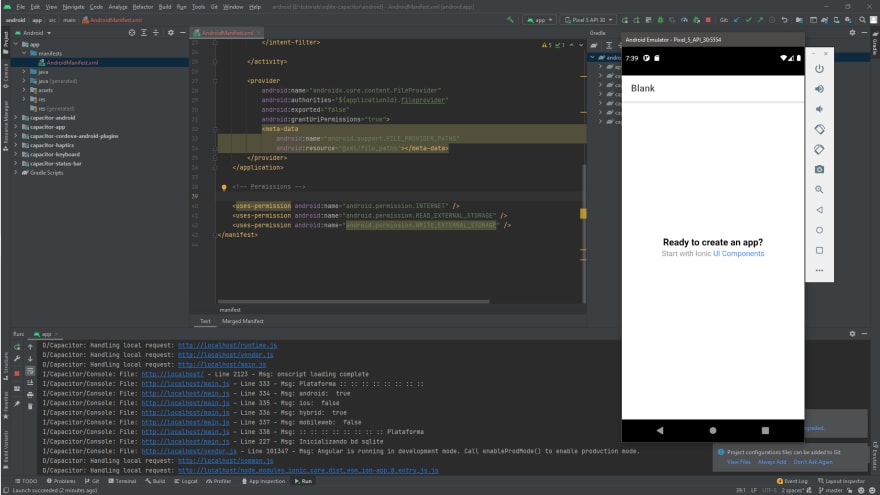Switch to the Merged Manifest tab
This screenshot has height=495, width=880.
tap(242, 321)
